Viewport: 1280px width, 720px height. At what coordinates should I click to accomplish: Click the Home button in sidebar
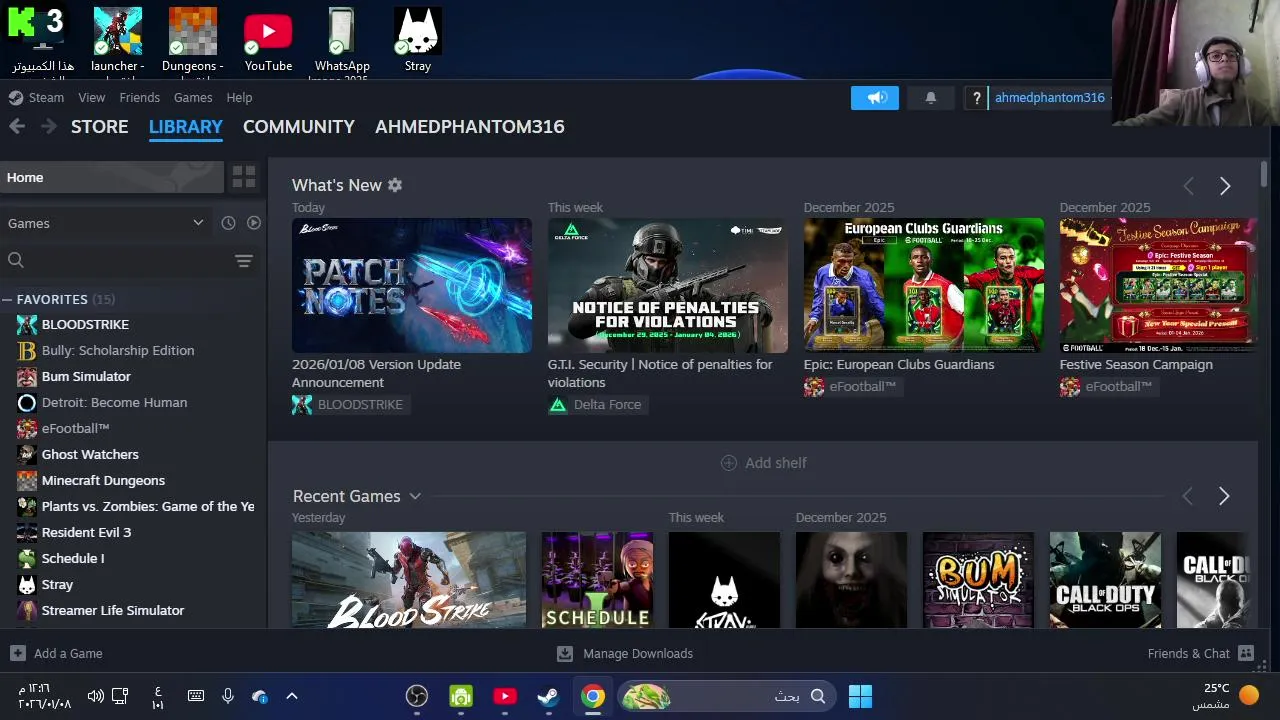(x=112, y=177)
